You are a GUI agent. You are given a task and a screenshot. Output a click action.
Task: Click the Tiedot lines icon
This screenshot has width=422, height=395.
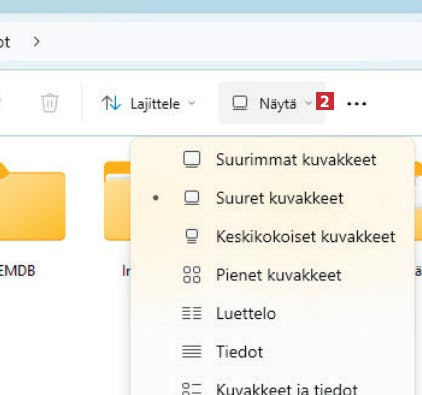pyautogui.click(x=192, y=351)
